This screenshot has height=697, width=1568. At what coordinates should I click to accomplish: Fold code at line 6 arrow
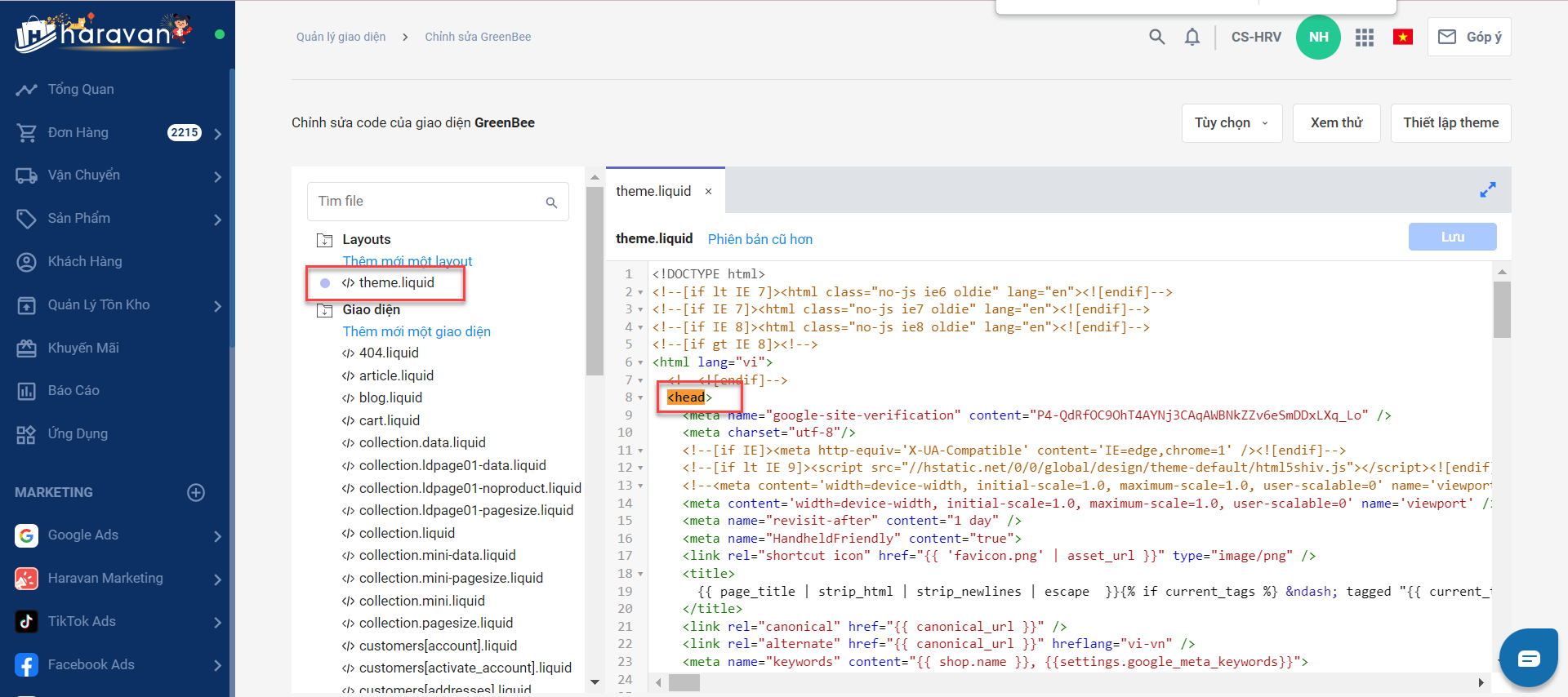pyautogui.click(x=640, y=362)
